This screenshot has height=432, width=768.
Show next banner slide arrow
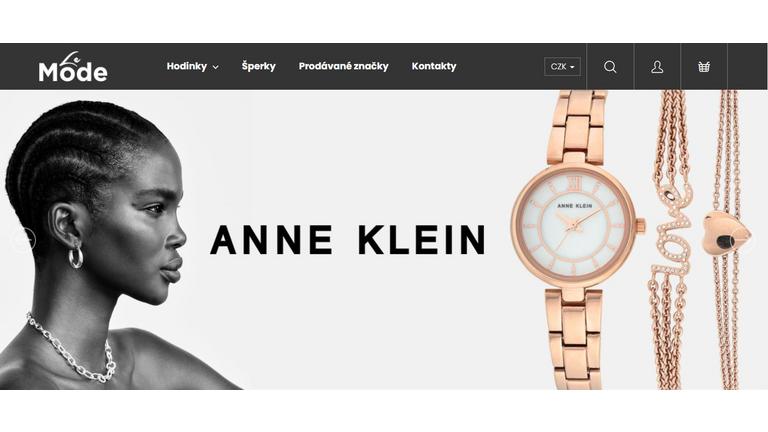(744, 240)
